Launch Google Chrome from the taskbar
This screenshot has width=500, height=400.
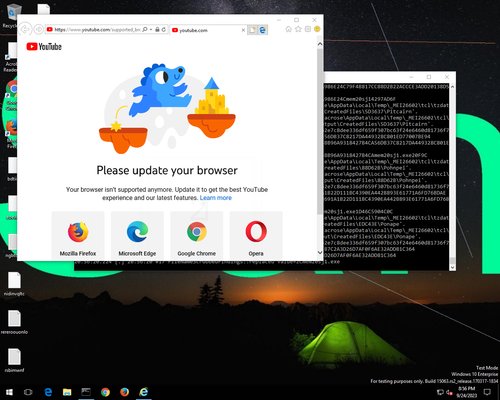tap(105, 392)
